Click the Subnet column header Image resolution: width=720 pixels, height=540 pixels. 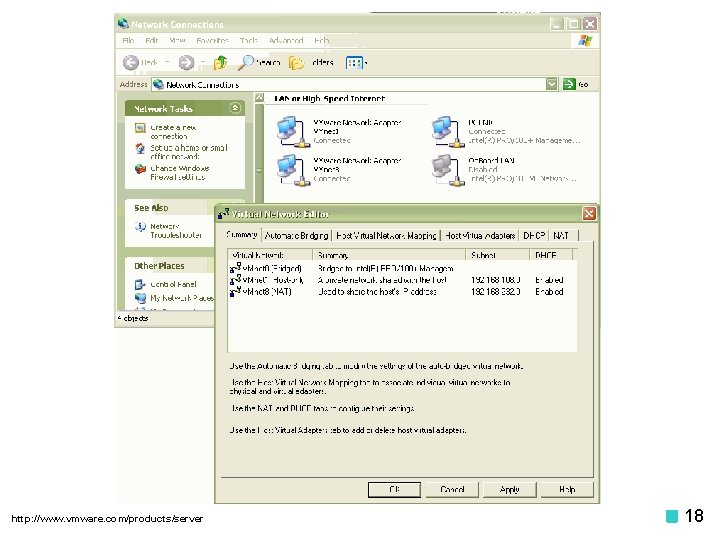(498, 255)
